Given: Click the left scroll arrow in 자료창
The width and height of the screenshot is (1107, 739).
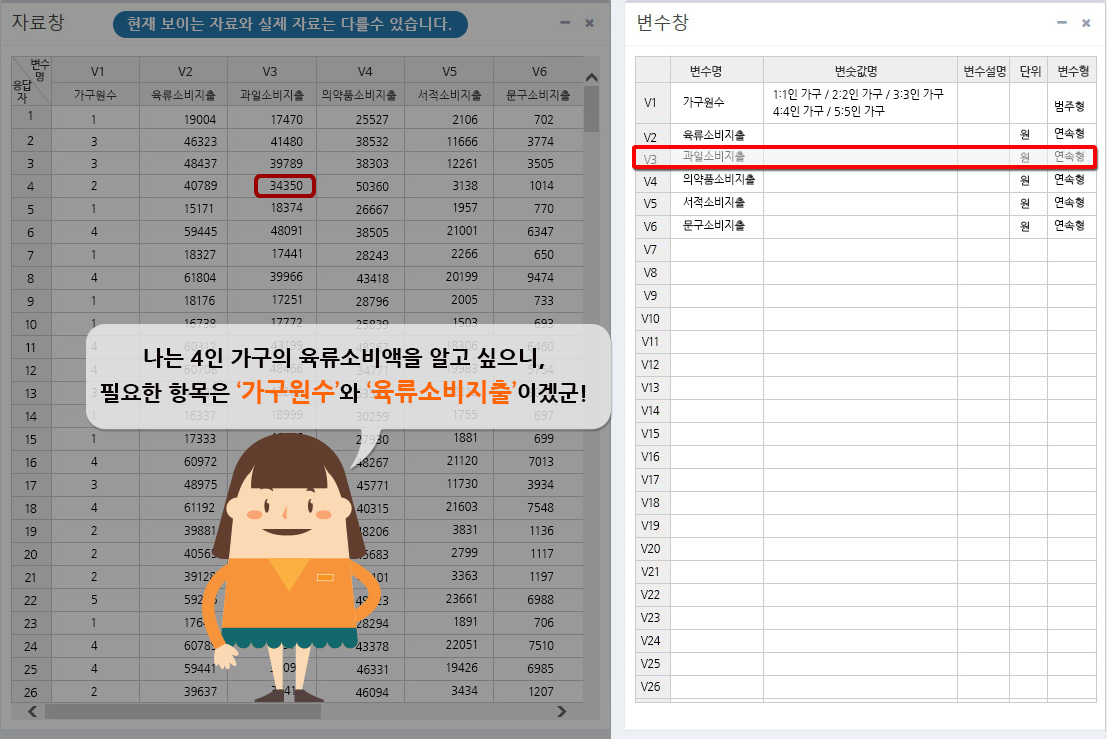Looking at the screenshot, I should [x=32, y=711].
